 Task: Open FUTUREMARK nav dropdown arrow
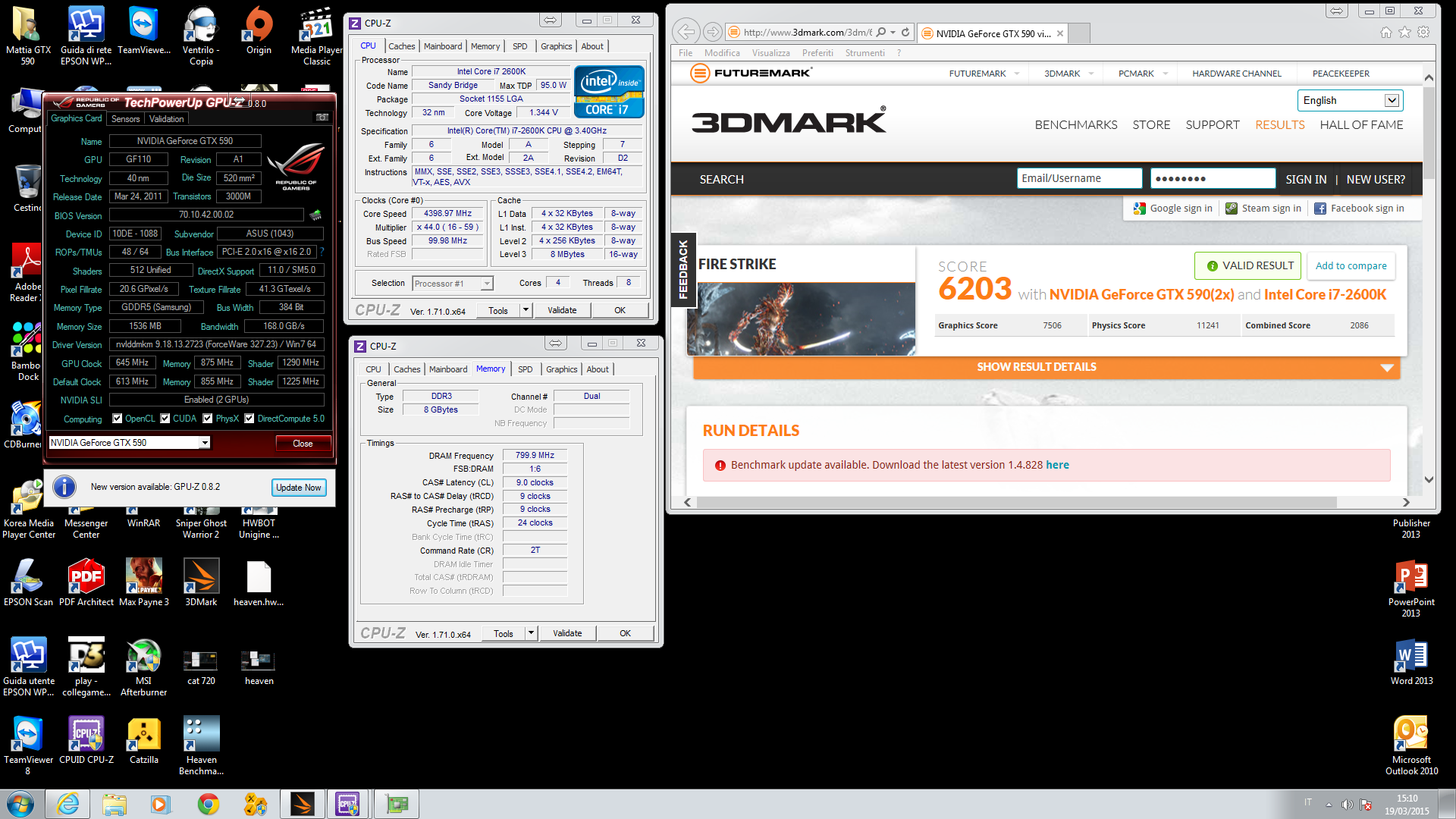(x=1017, y=74)
